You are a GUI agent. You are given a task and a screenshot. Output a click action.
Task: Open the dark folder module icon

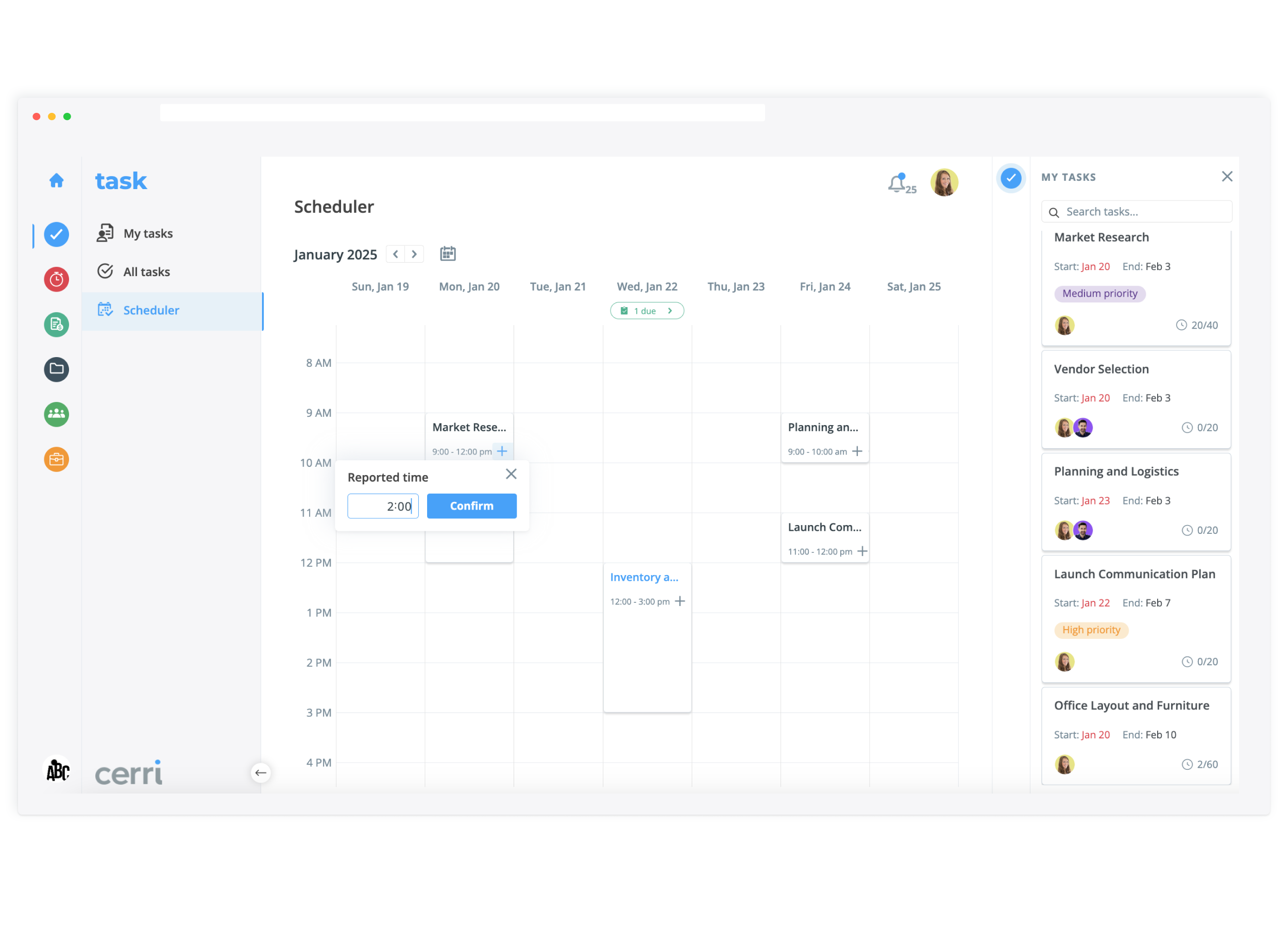coord(56,369)
